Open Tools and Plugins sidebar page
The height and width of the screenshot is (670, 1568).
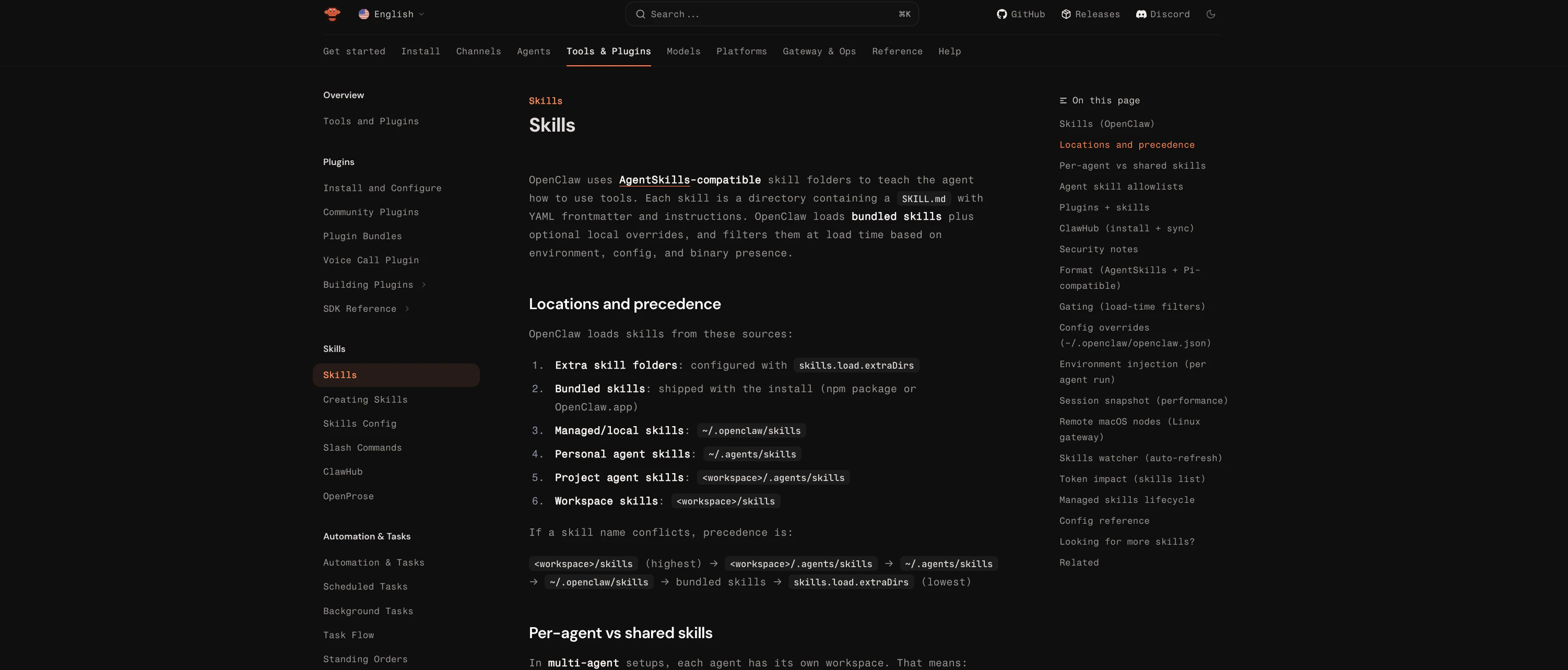tap(371, 121)
